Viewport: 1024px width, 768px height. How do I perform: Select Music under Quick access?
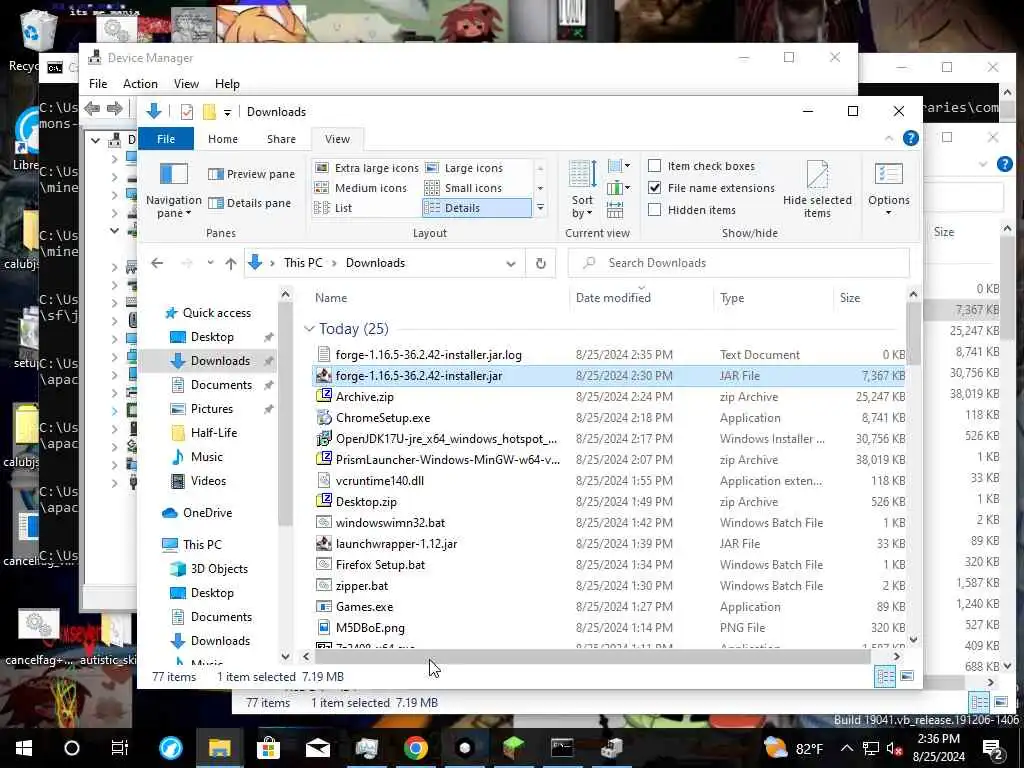(206, 457)
